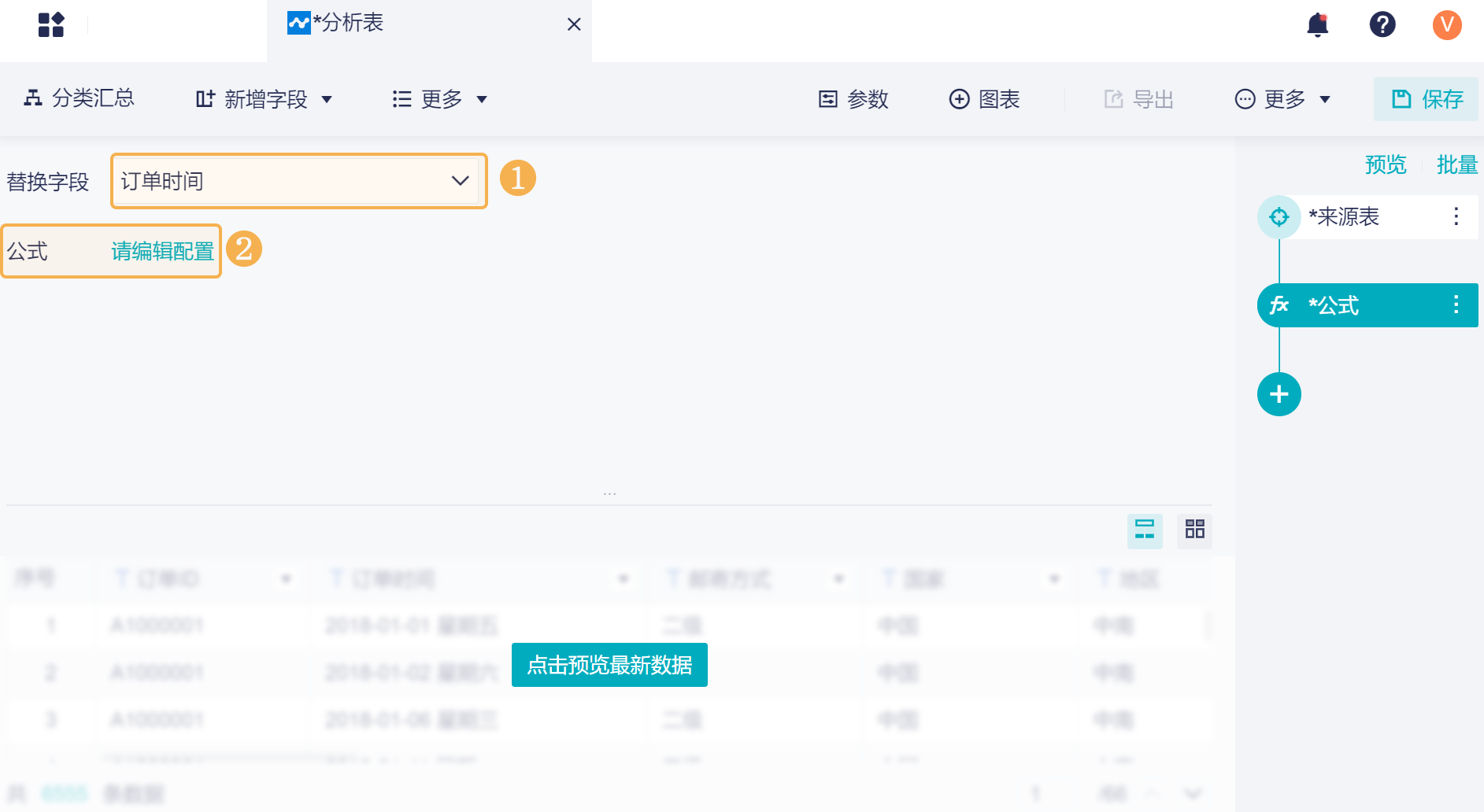The width and height of the screenshot is (1484, 812).
Task: Open the user avatar V menu
Action: pyautogui.click(x=1447, y=24)
